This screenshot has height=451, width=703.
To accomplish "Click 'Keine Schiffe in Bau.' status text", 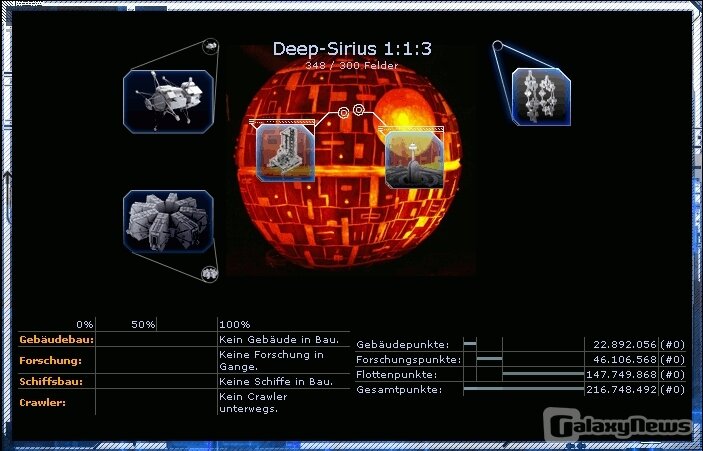I will (276, 382).
